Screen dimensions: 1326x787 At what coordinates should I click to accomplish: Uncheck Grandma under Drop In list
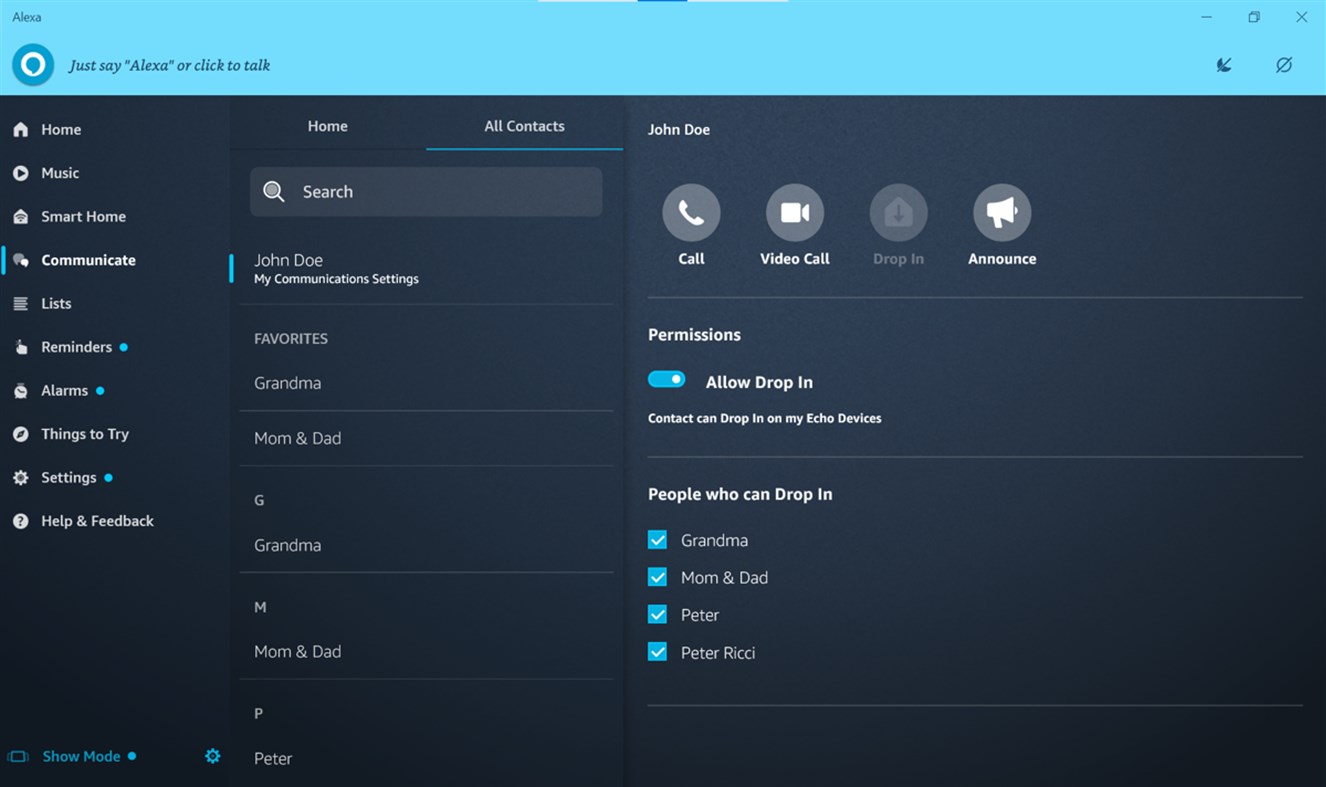click(658, 539)
